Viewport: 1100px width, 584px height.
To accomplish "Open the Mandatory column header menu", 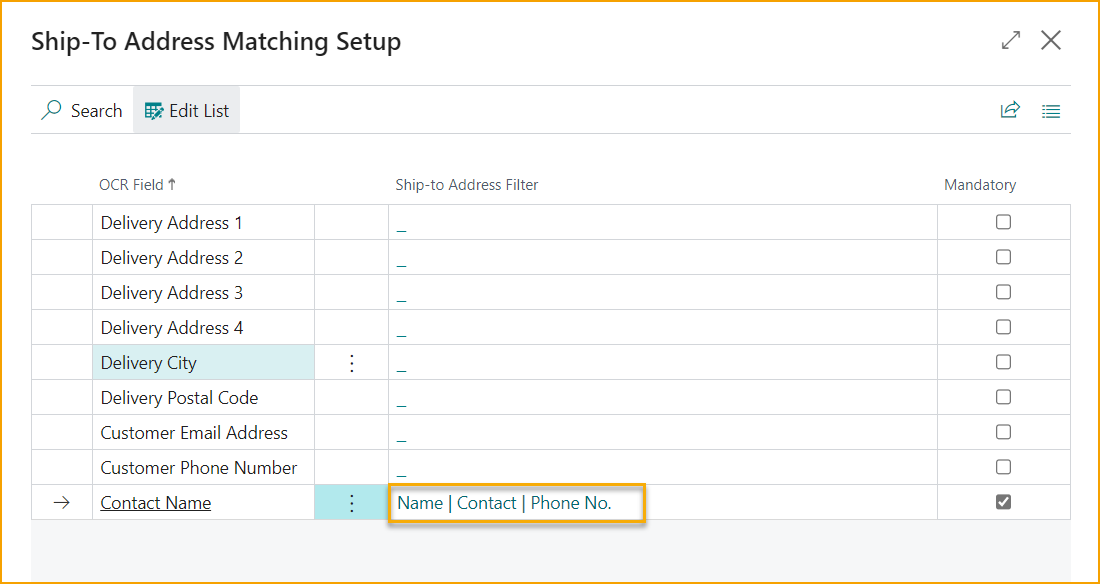I will (x=980, y=185).
